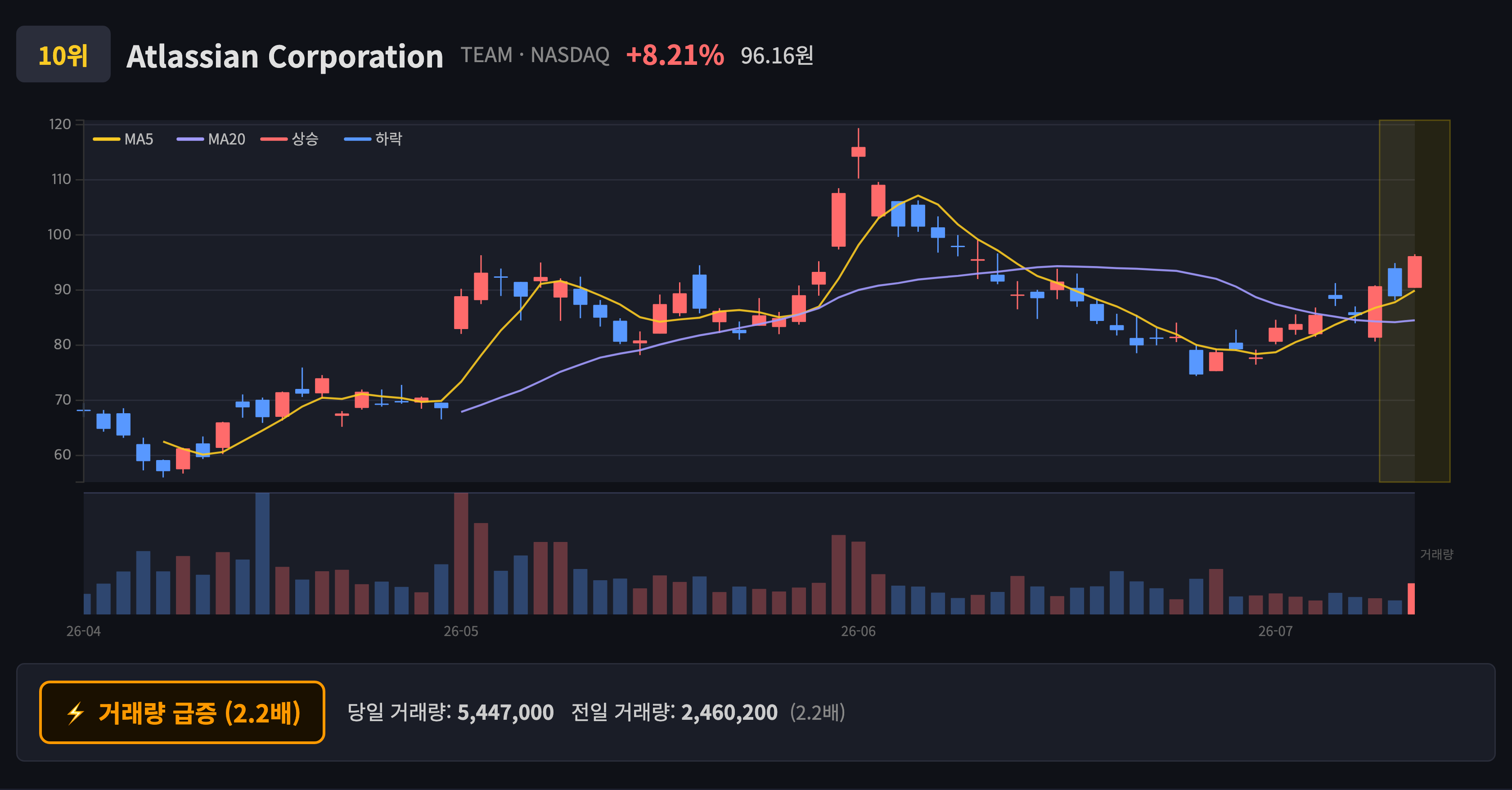Click the gray (2.2배) ratio text

[x=817, y=713]
